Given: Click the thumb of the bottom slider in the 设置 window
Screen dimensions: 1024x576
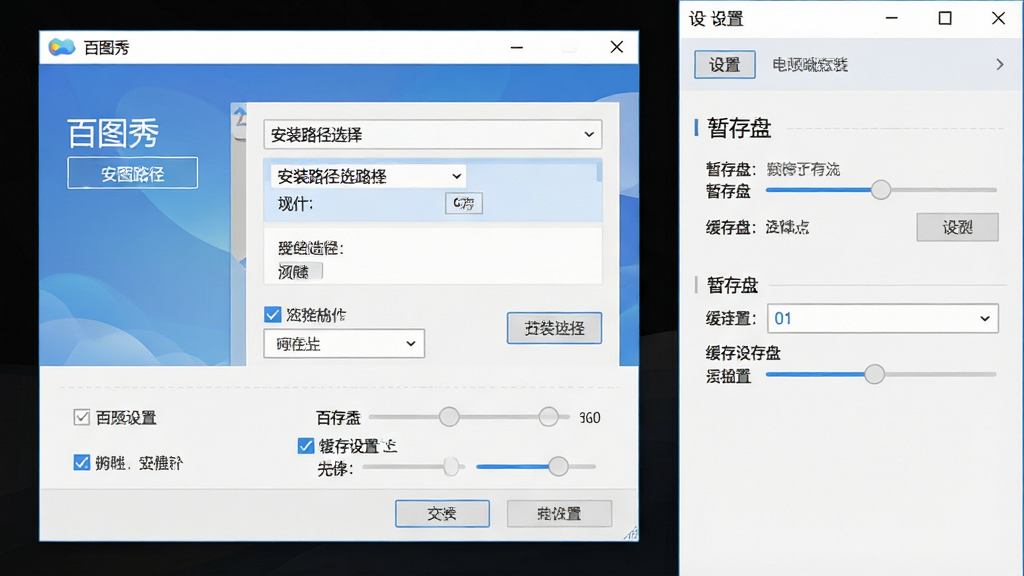Looking at the screenshot, I should point(874,374).
